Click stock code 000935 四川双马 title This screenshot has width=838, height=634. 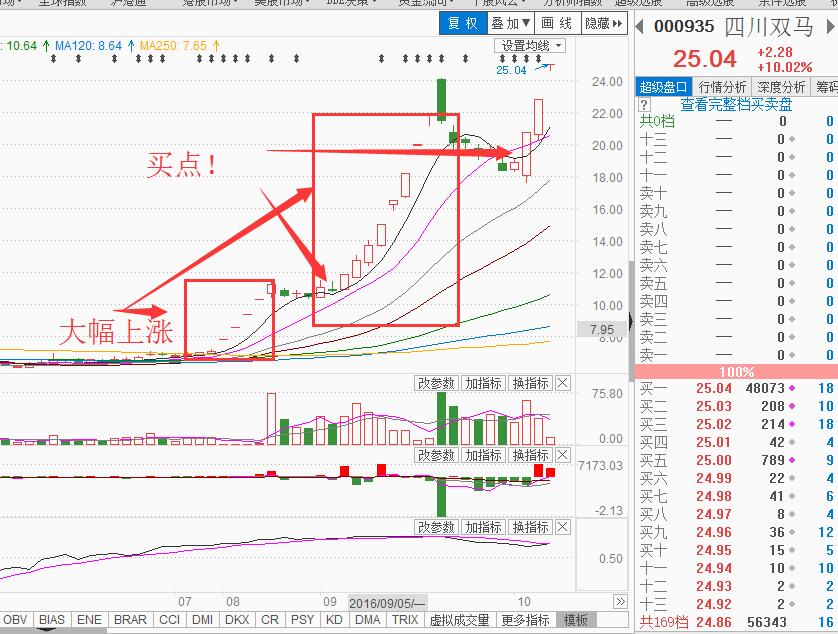point(733,26)
